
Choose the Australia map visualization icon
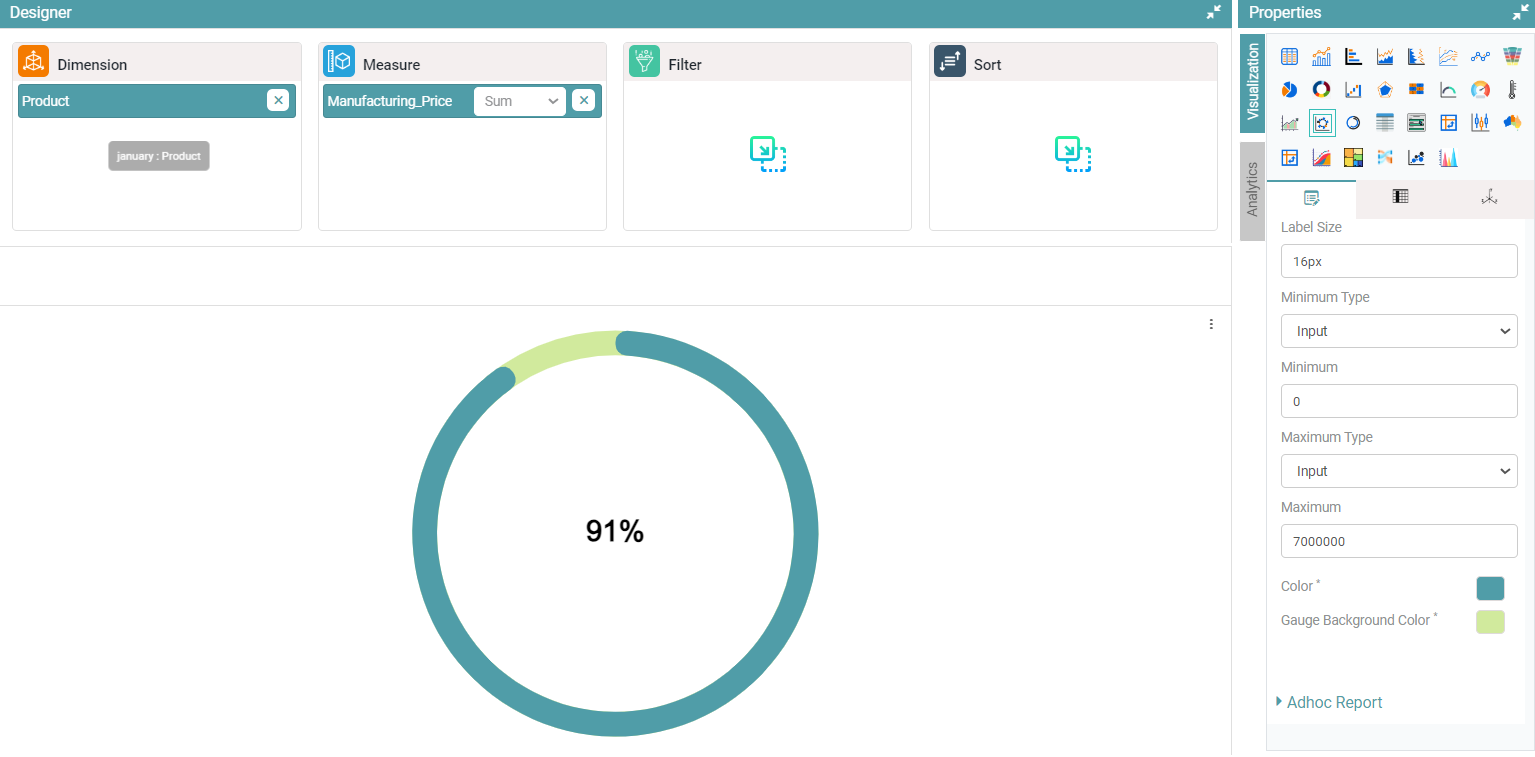1512,123
